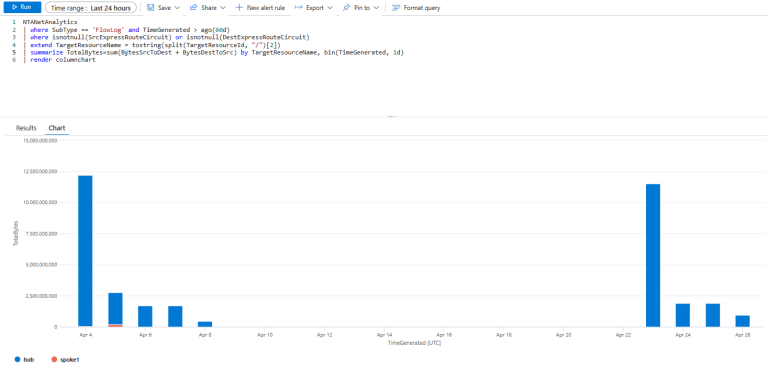Click the Apr 24 hub bar
768x369 pixels.
click(683, 315)
